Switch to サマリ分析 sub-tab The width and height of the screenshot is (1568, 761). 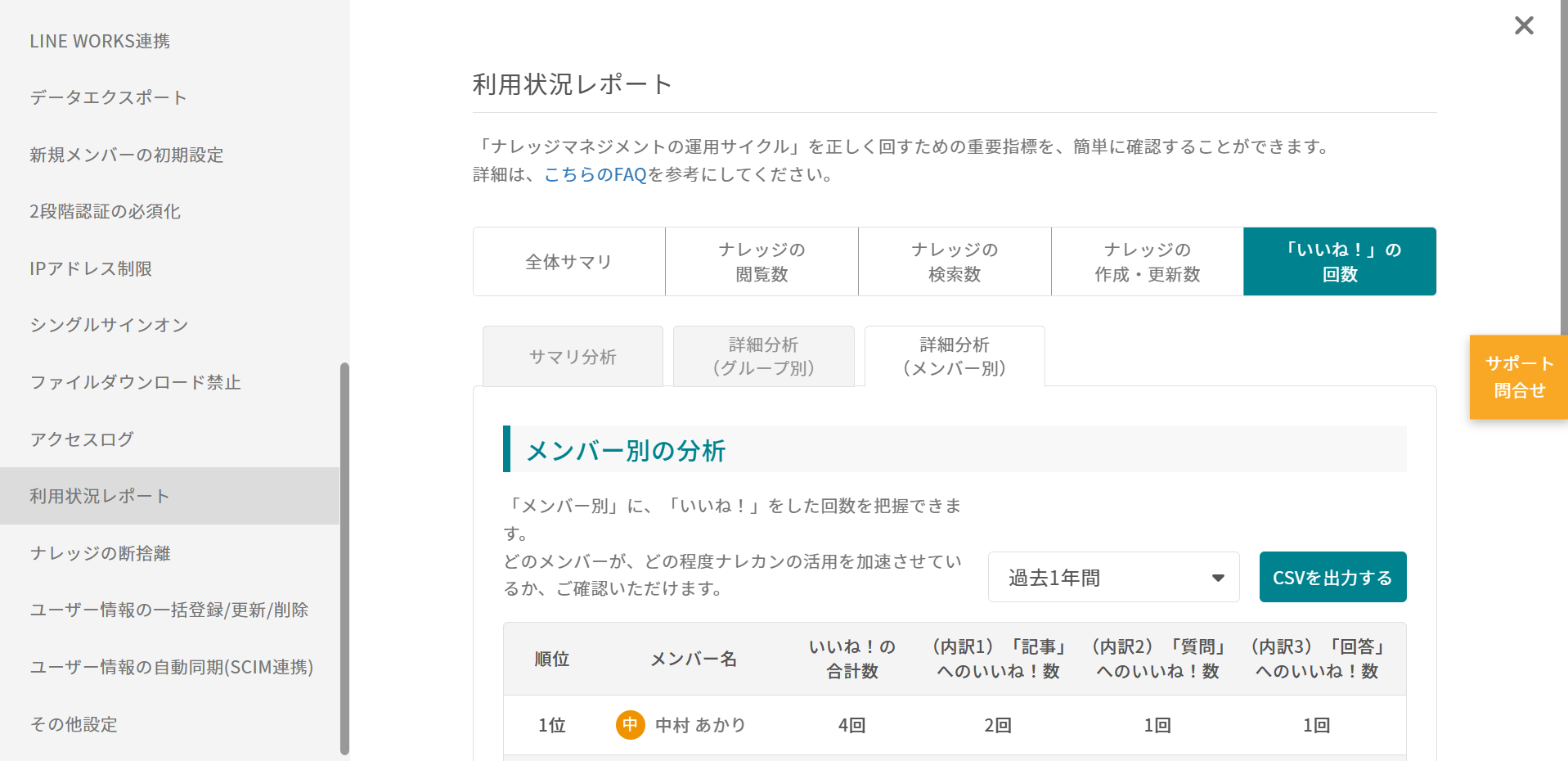[573, 357]
